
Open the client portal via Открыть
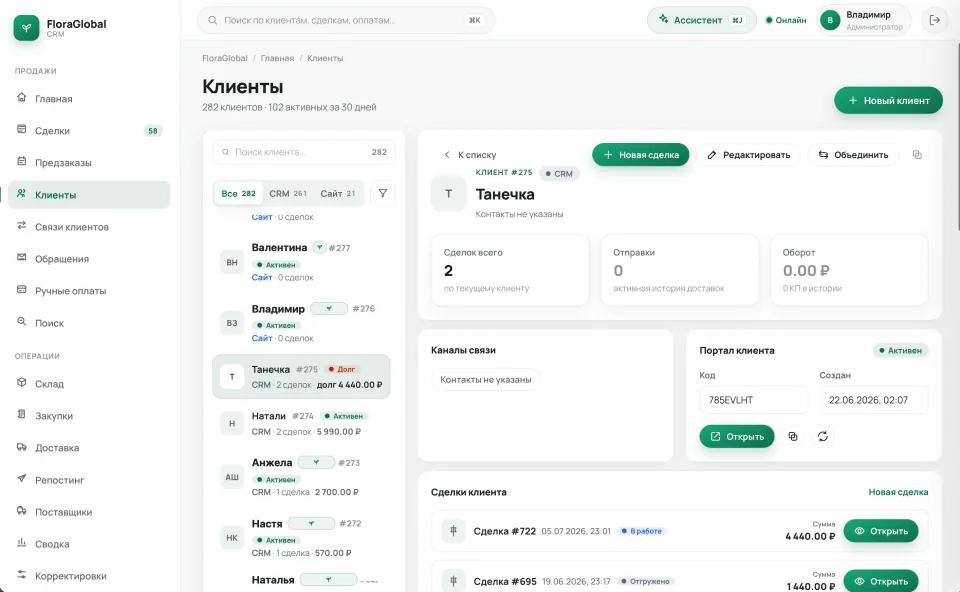pyautogui.click(x=737, y=437)
